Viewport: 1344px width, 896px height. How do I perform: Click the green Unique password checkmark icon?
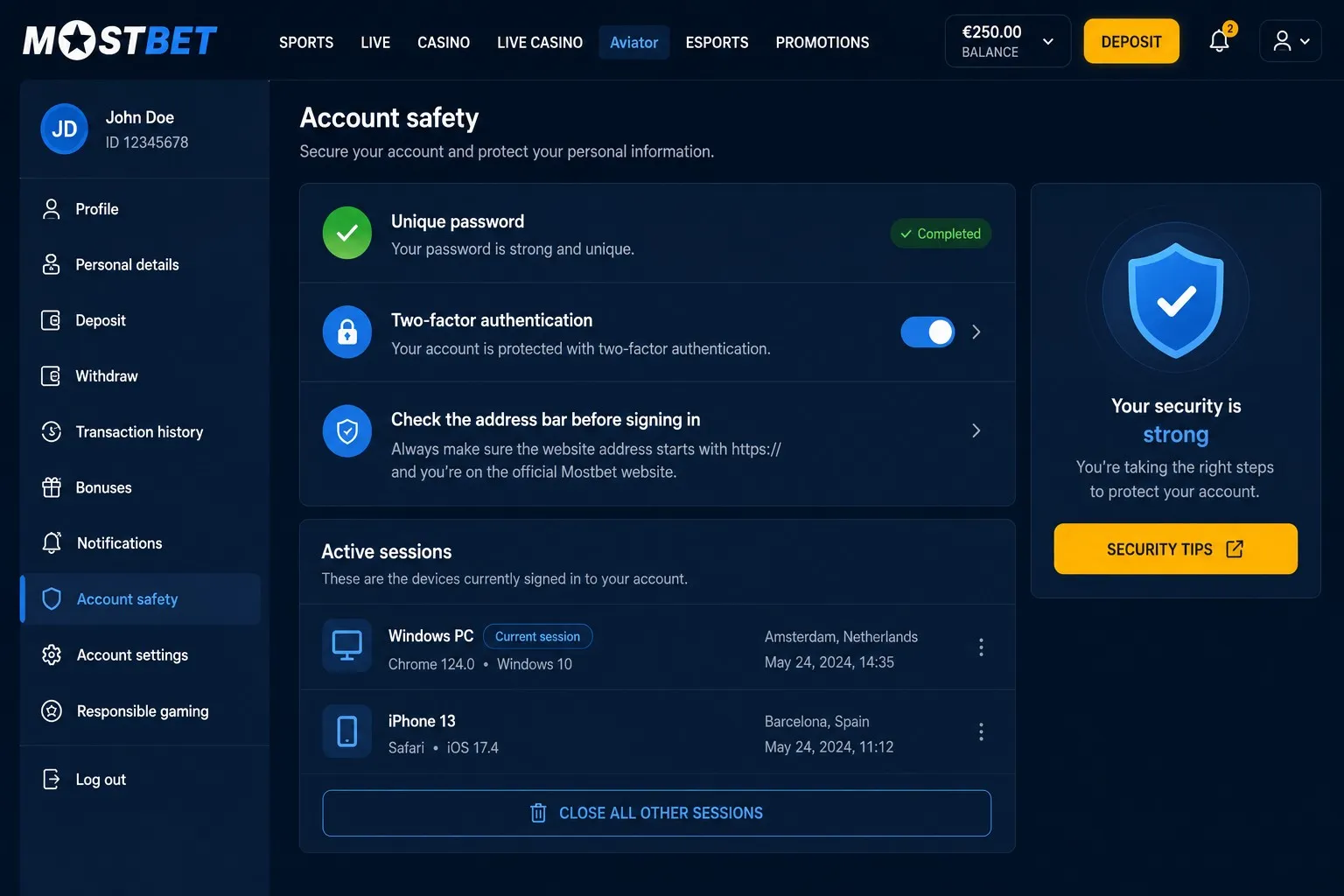point(347,233)
